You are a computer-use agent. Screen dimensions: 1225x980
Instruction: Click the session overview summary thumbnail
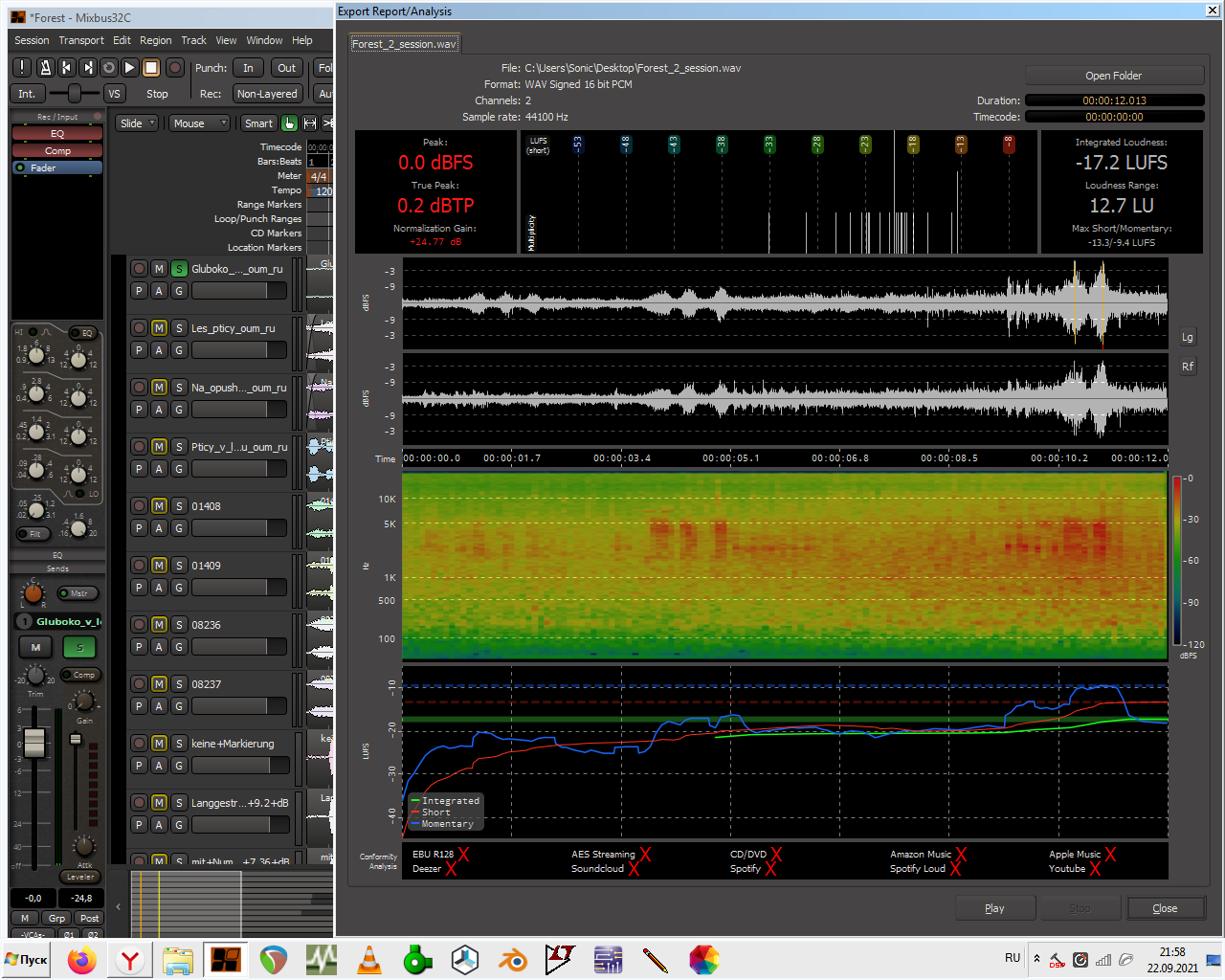coord(231,903)
